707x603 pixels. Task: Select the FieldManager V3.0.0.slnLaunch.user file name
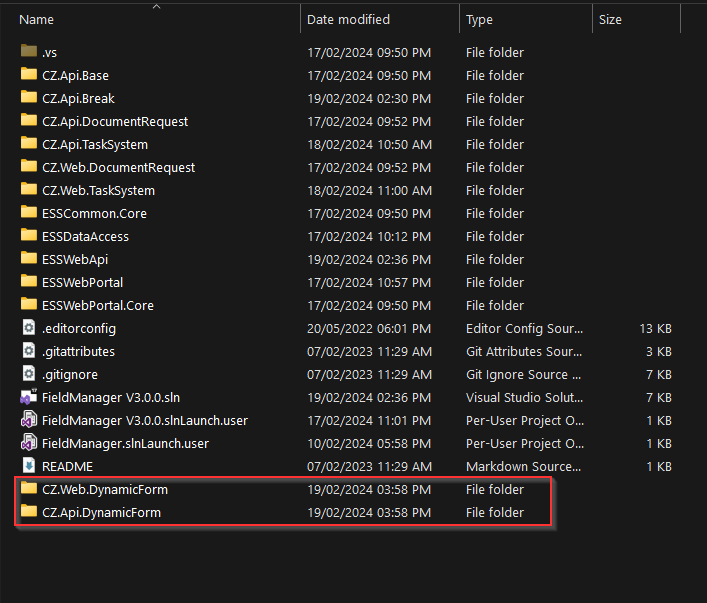click(x=145, y=420)
